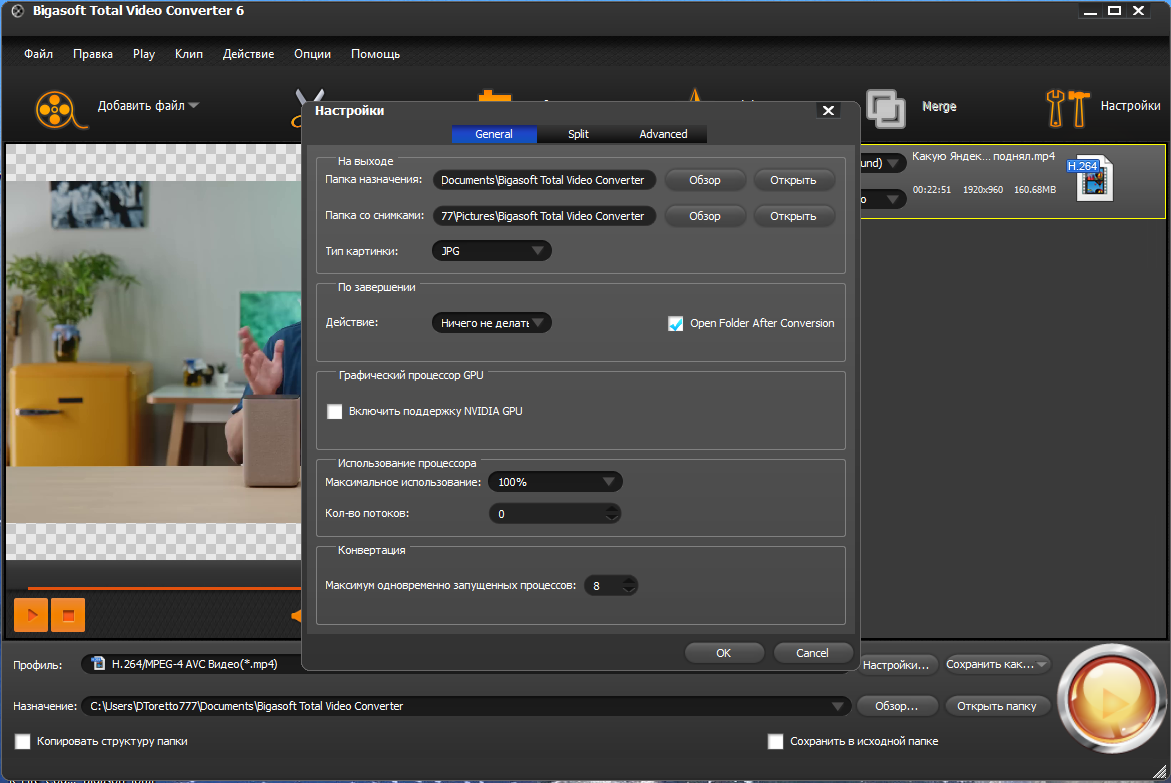The image size is (1171, 783).
Task: Switch to the Advanced tab
Action: tap(663, 134)
